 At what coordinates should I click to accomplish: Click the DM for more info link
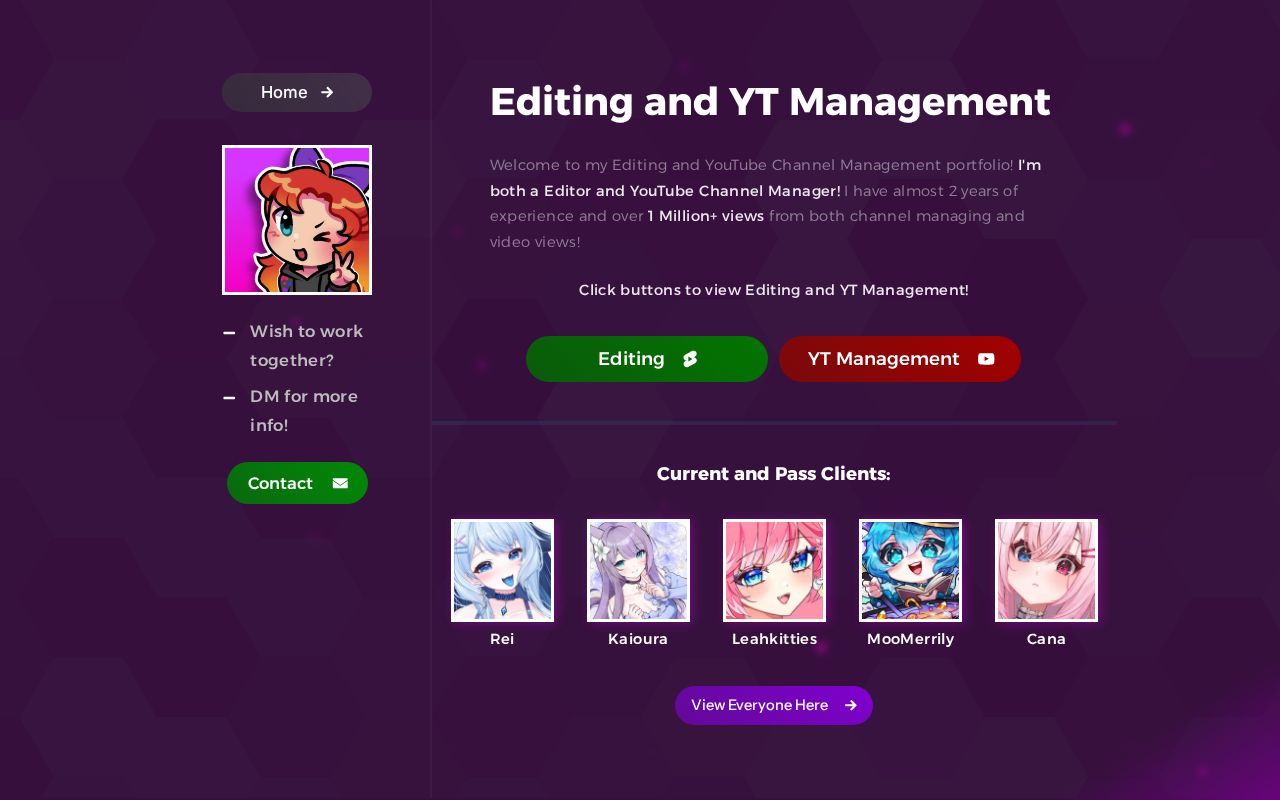(x=304, y=411)
